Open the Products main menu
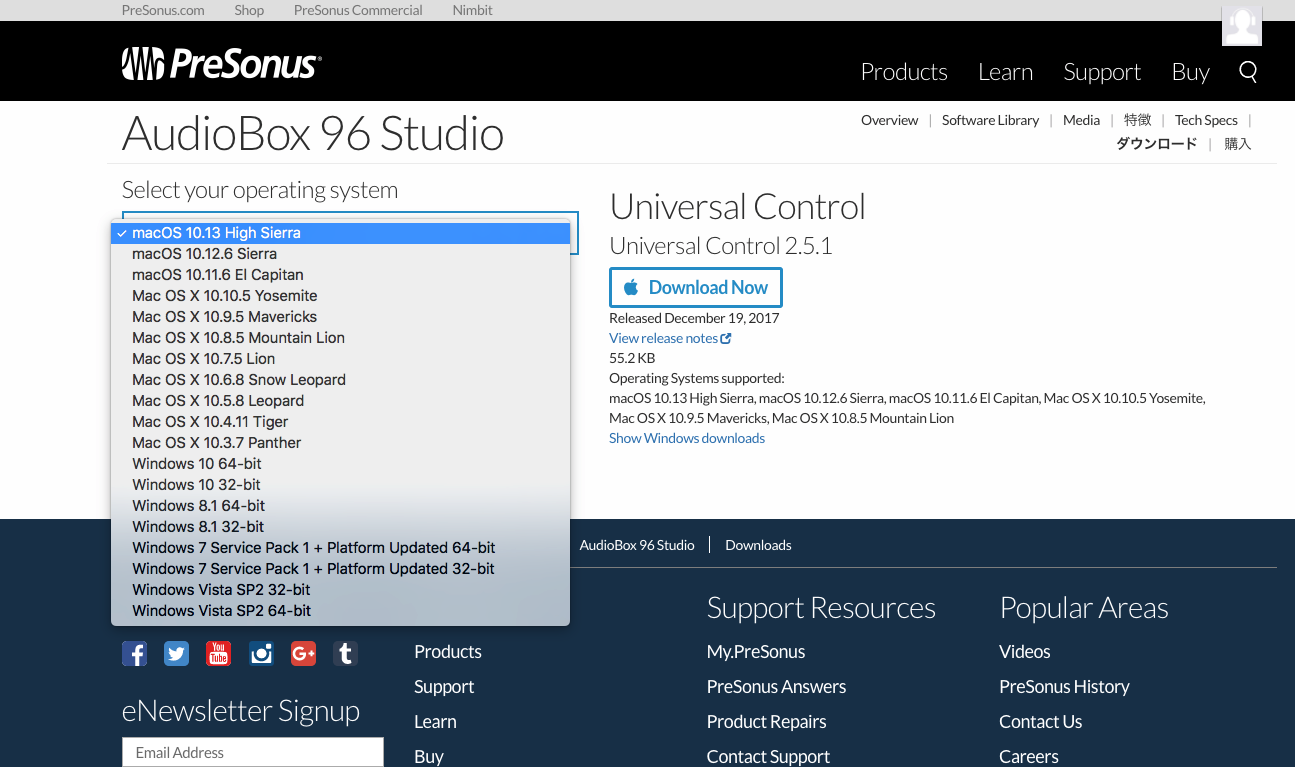Viewport: 1295px width, 767px height. 904,72
